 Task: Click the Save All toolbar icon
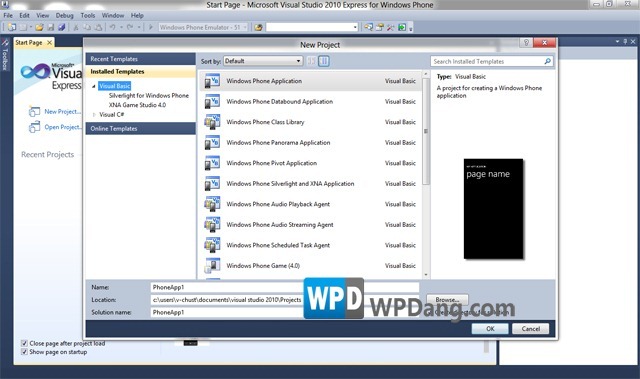coord(62,27)
